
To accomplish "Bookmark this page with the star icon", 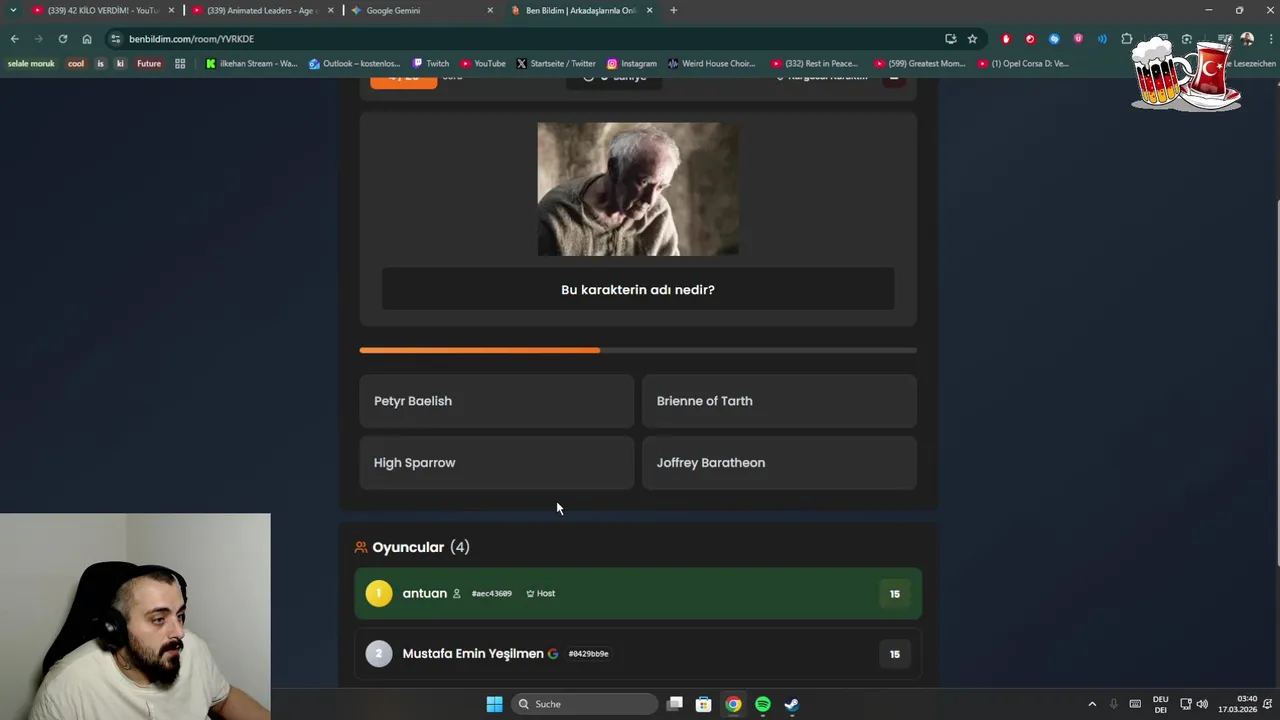I will [972, 39].
